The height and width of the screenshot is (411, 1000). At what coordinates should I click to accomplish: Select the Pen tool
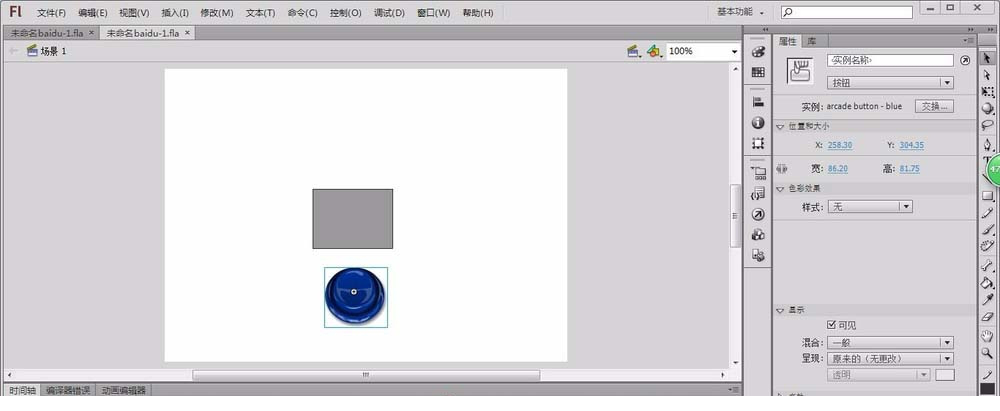pos(987,144)
